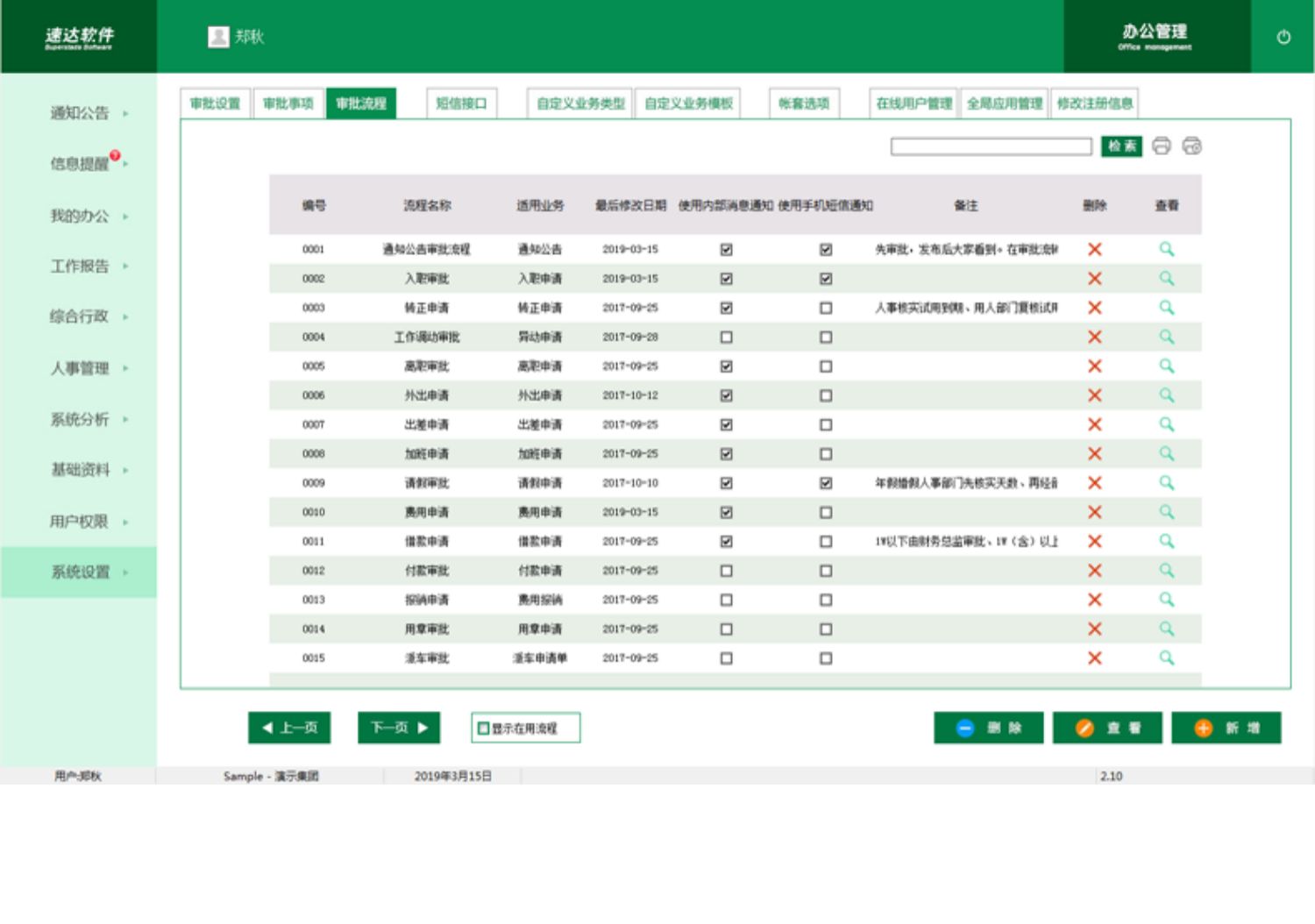The width and height of the screenshot is (1315, 924).
Task: Enable SMS notification for row 0003 转正申请
Action: pos(826,308)
